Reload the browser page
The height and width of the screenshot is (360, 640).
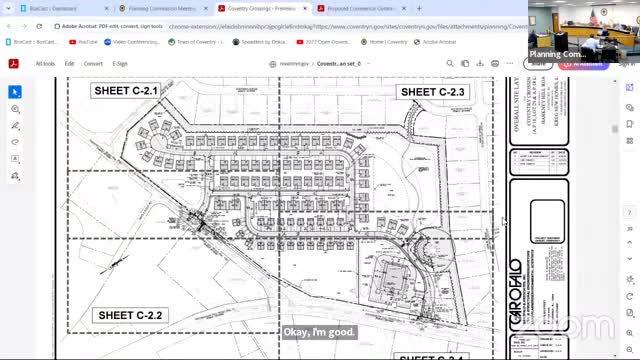[39, 26]
